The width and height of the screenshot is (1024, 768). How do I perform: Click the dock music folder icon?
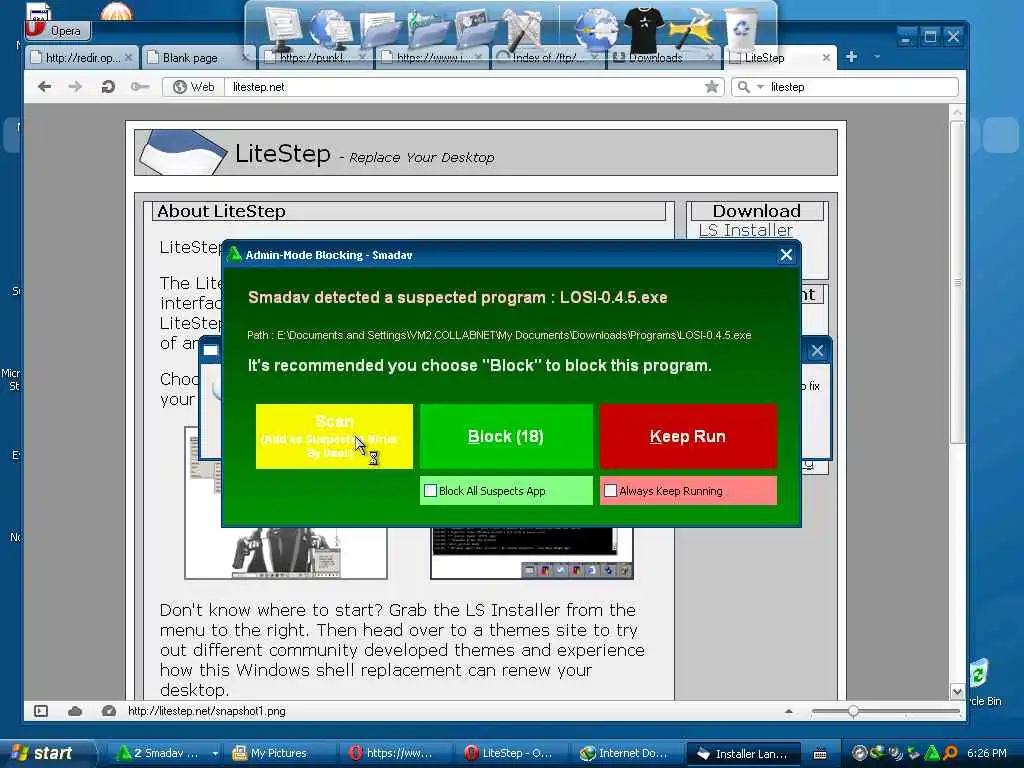[428, 29]
